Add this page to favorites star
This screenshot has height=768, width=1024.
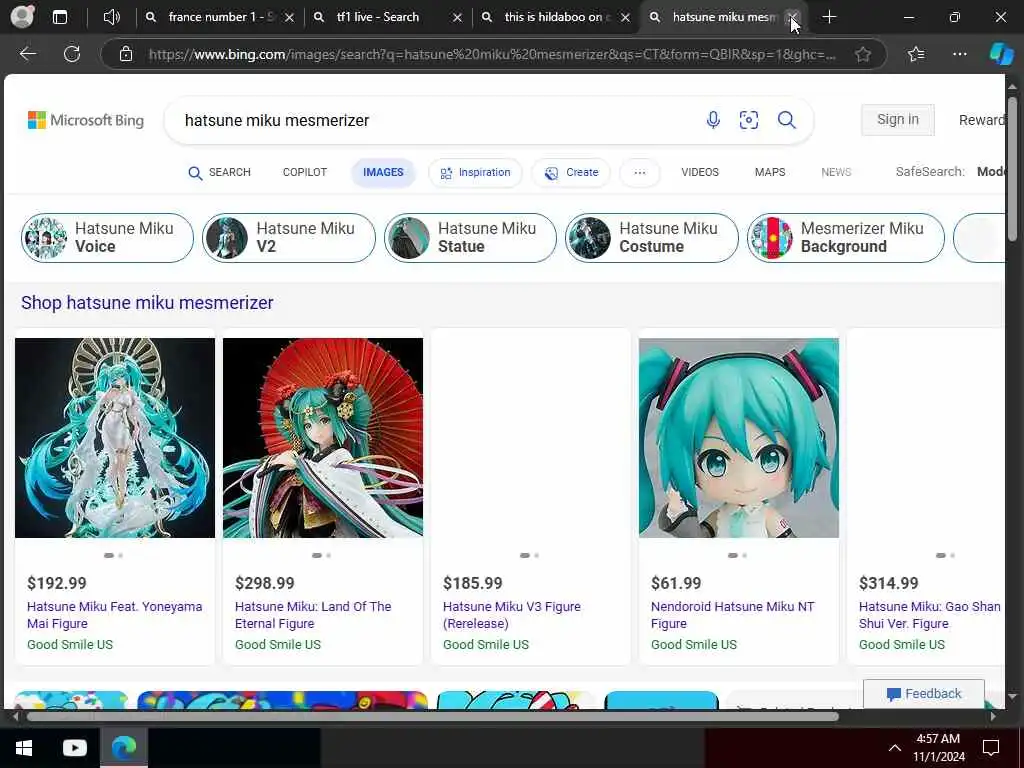pyautogui.click(x=863, y=54)
